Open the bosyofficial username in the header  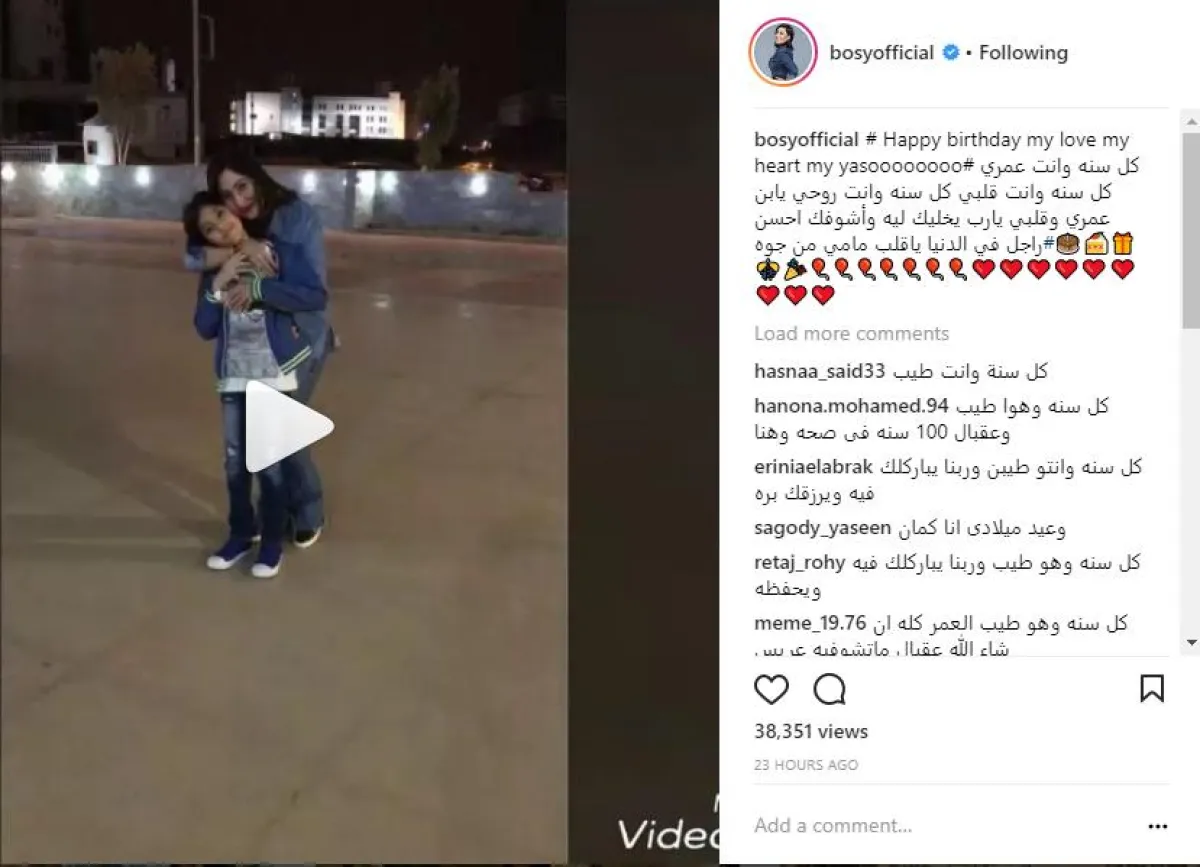(882, 53)
